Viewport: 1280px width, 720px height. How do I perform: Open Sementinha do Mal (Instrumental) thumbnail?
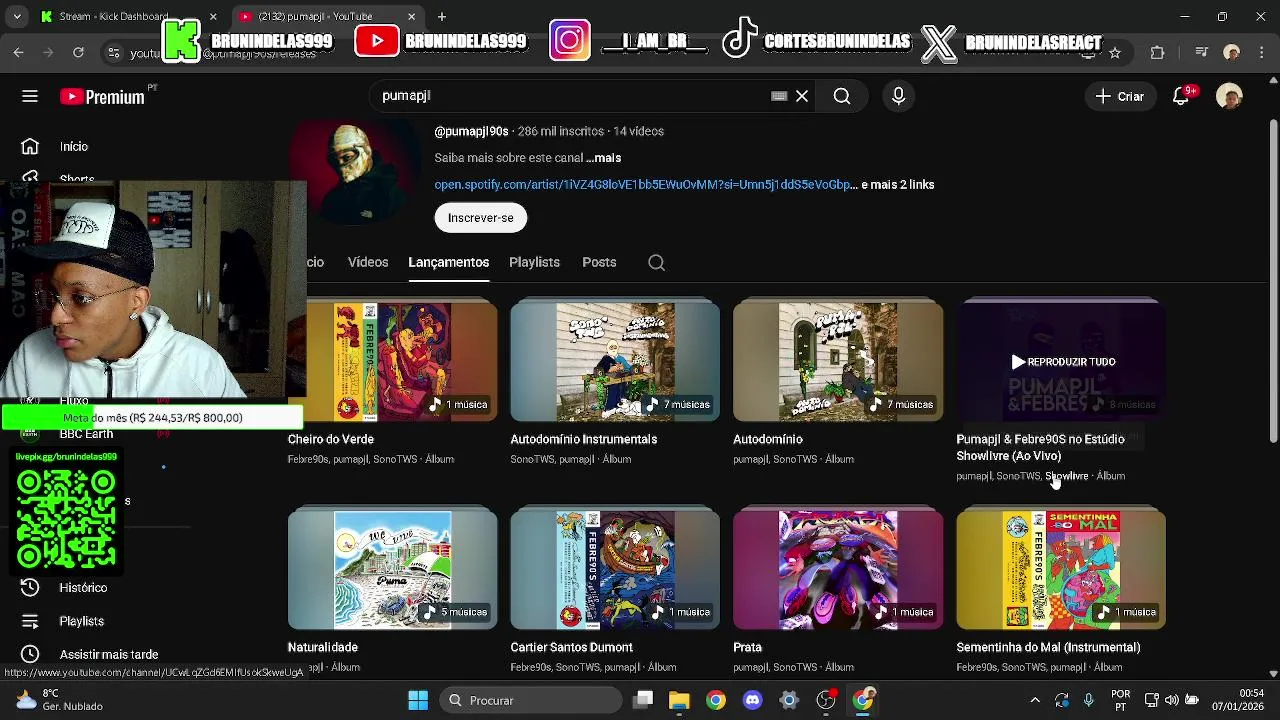tap(1061, 570)
